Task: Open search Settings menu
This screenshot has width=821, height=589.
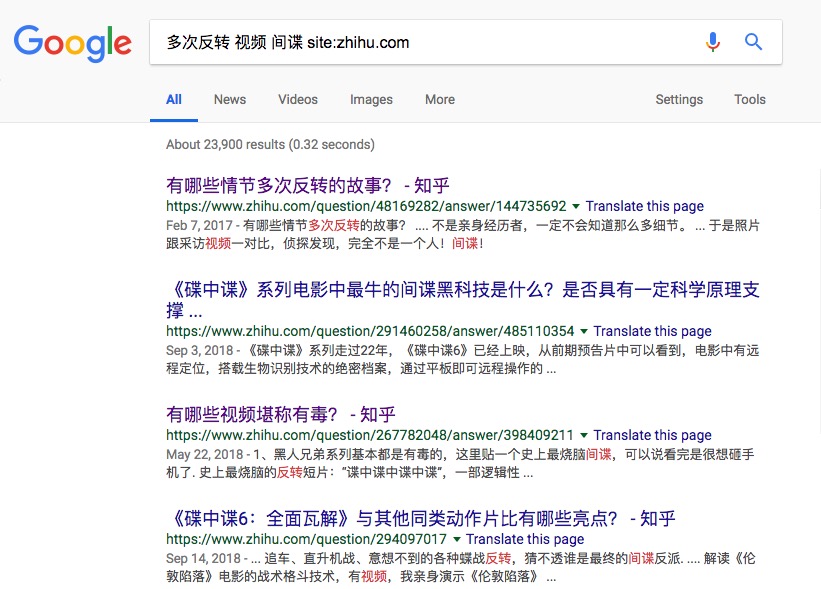Action: click(679, 99)
